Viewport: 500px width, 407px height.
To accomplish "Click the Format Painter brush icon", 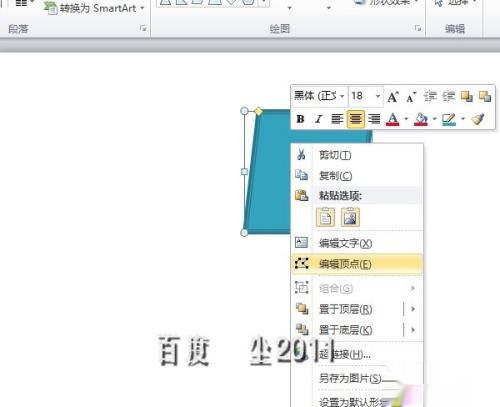I will click(478, 119).
